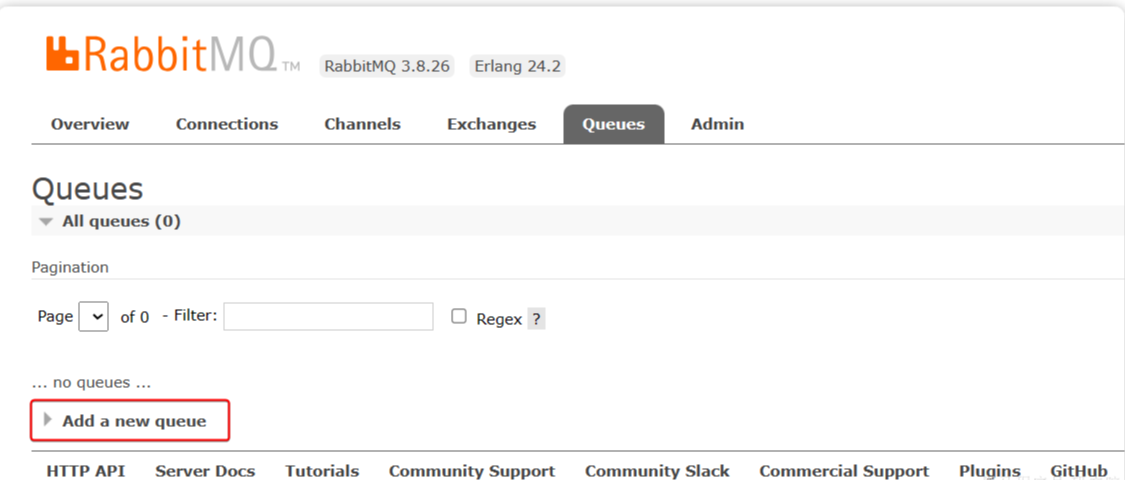Viewport: 1125px width, 480px height.
Task: Enable the Regex checkbox
Action: pyautogui.click(x=459, y=317)
